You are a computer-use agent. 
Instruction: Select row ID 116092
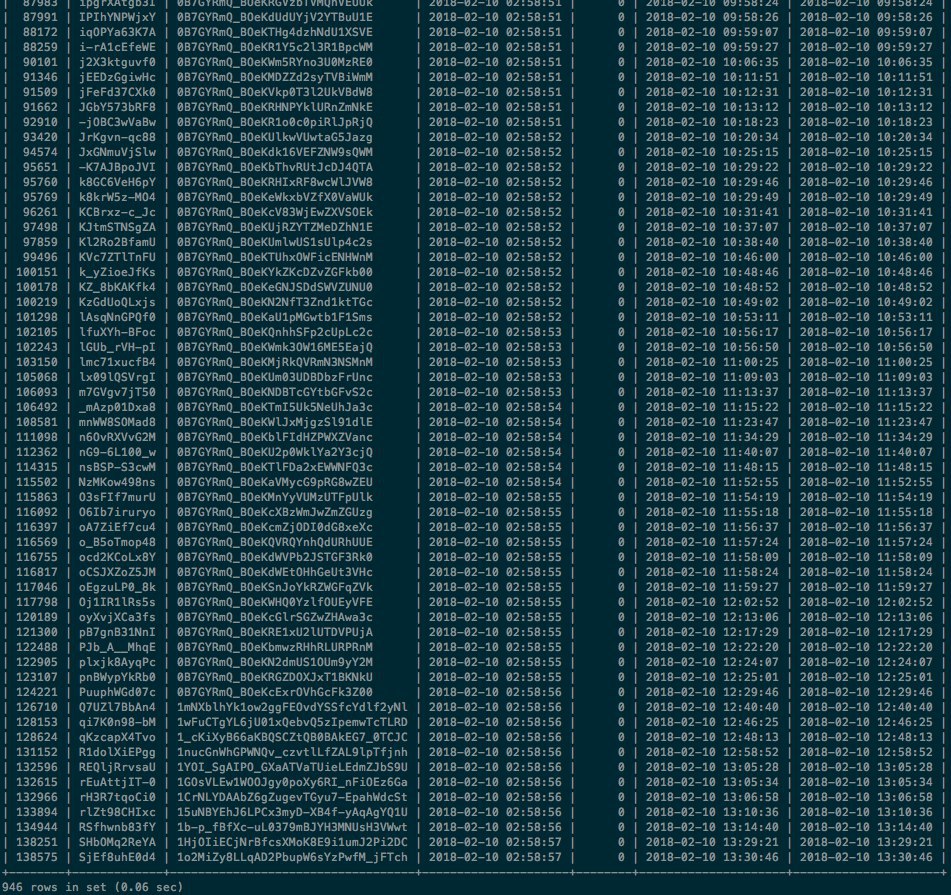click(36, 512)
